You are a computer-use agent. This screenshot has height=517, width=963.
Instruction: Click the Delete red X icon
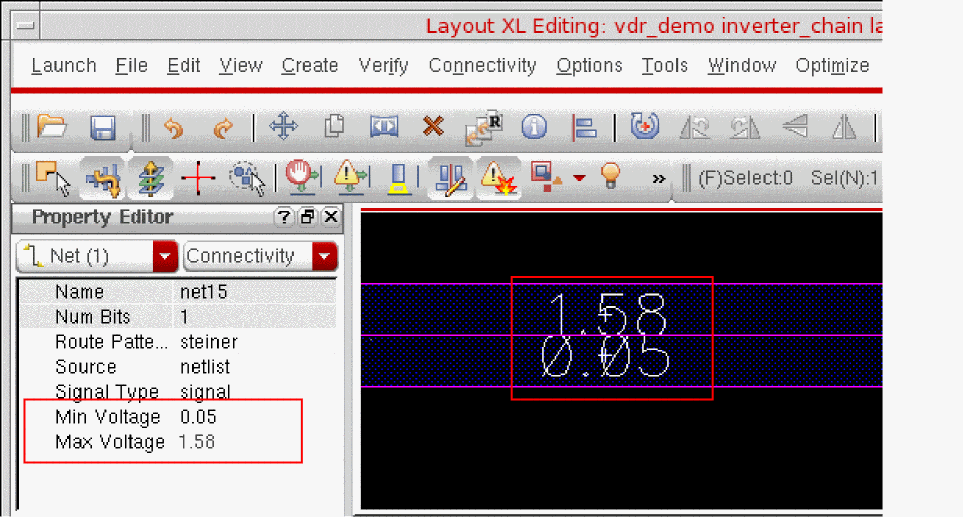pos(433,127)
